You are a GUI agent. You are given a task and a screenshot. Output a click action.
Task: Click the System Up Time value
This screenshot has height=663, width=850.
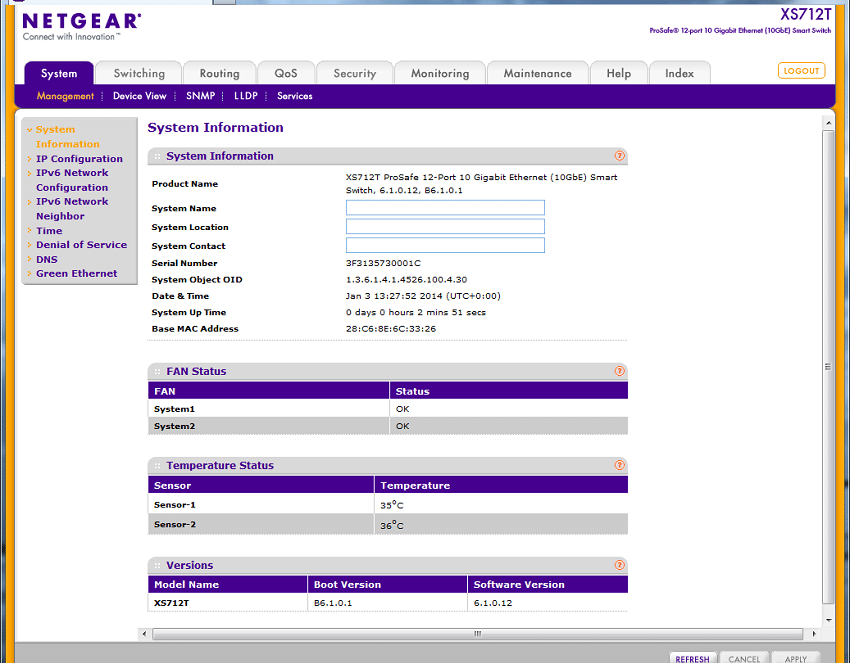pos(416,312)
